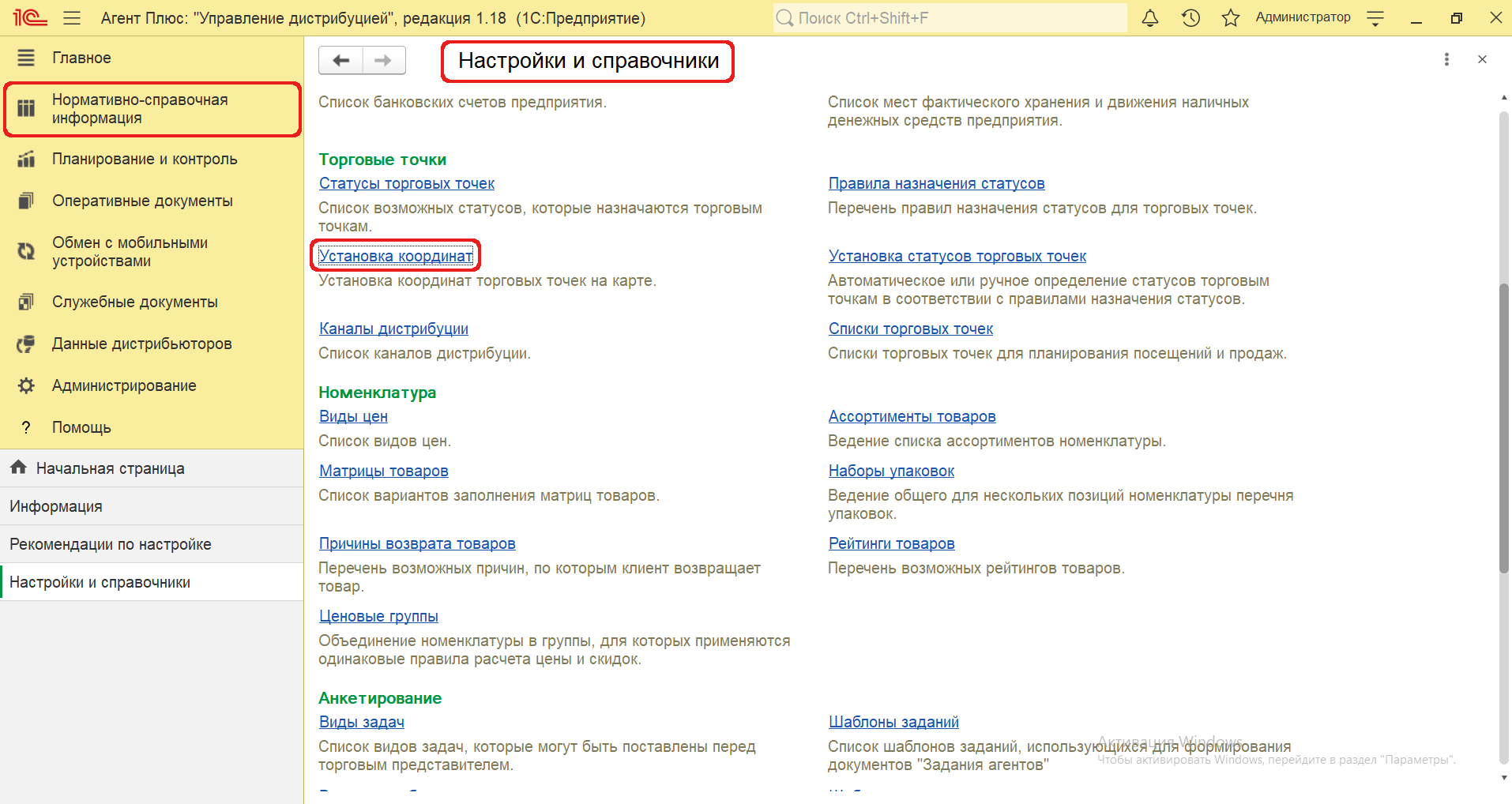This screenshot has height=804, width=1512.
Task: Open the Каналы дистрибуции link
Action: [x=393, y=329]
